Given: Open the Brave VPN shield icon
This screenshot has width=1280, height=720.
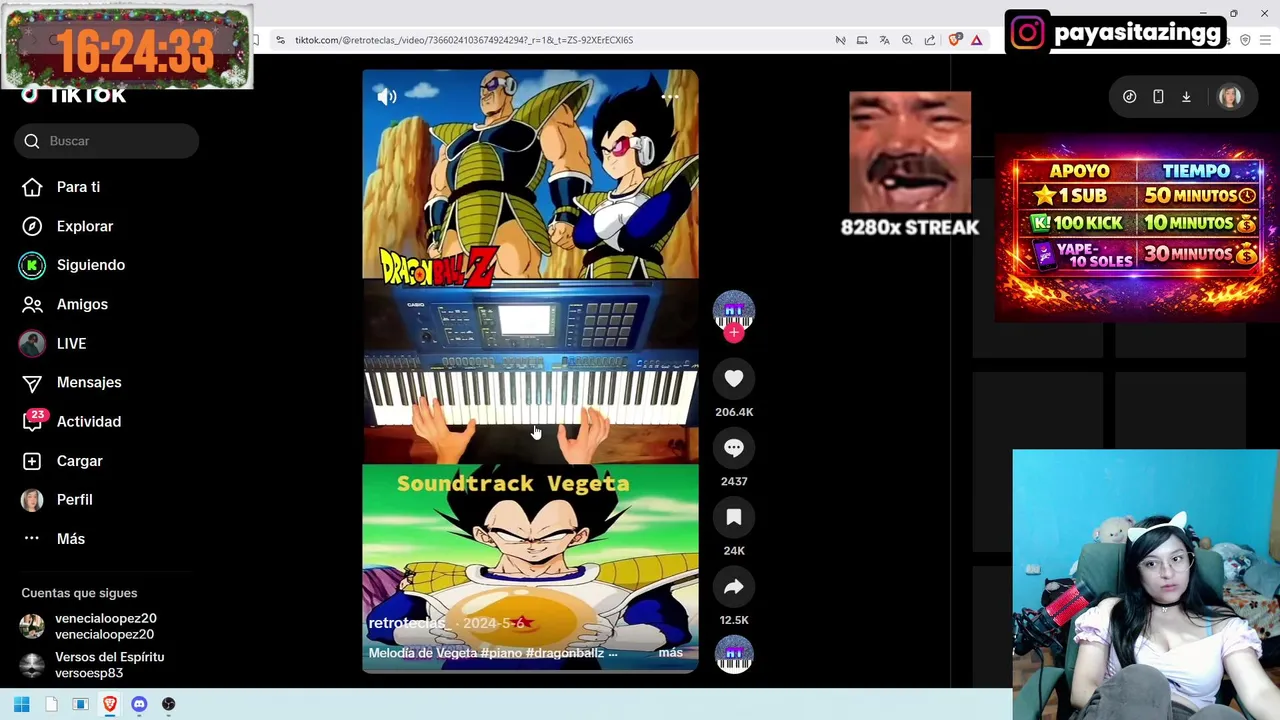Looking at the screenshot, I should click(1245, 40).
